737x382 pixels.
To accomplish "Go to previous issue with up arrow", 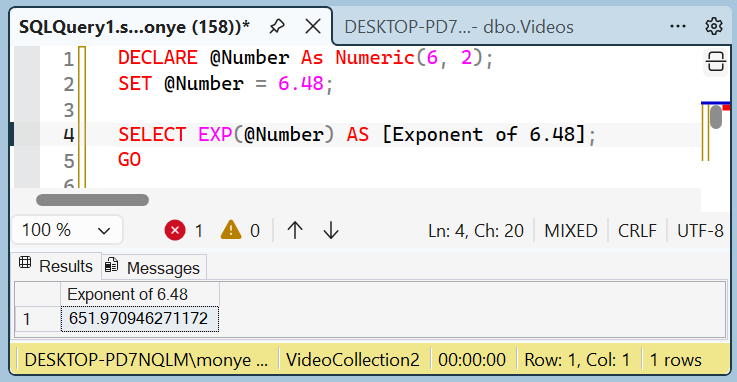I will click(x=295, y=230).
